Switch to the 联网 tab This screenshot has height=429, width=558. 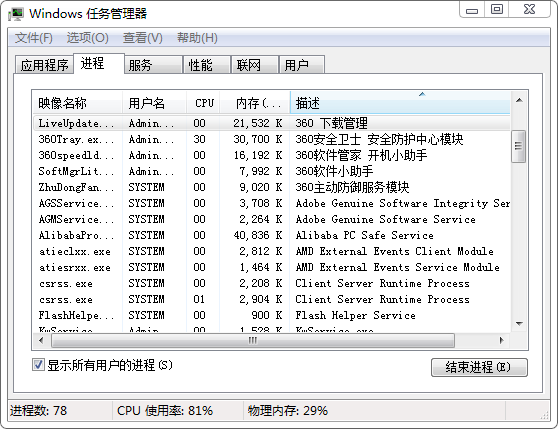[255, 65]
